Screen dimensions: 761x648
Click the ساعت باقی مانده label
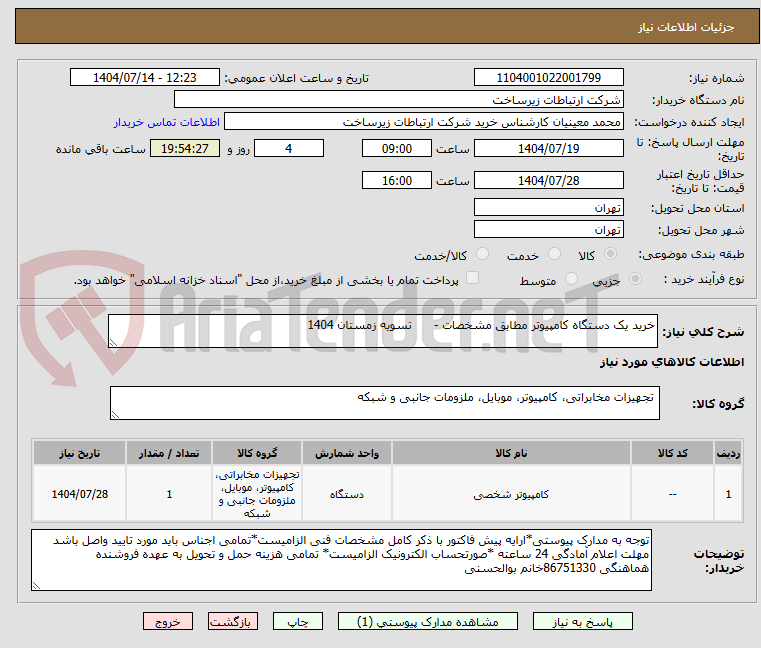click(100, 150)
